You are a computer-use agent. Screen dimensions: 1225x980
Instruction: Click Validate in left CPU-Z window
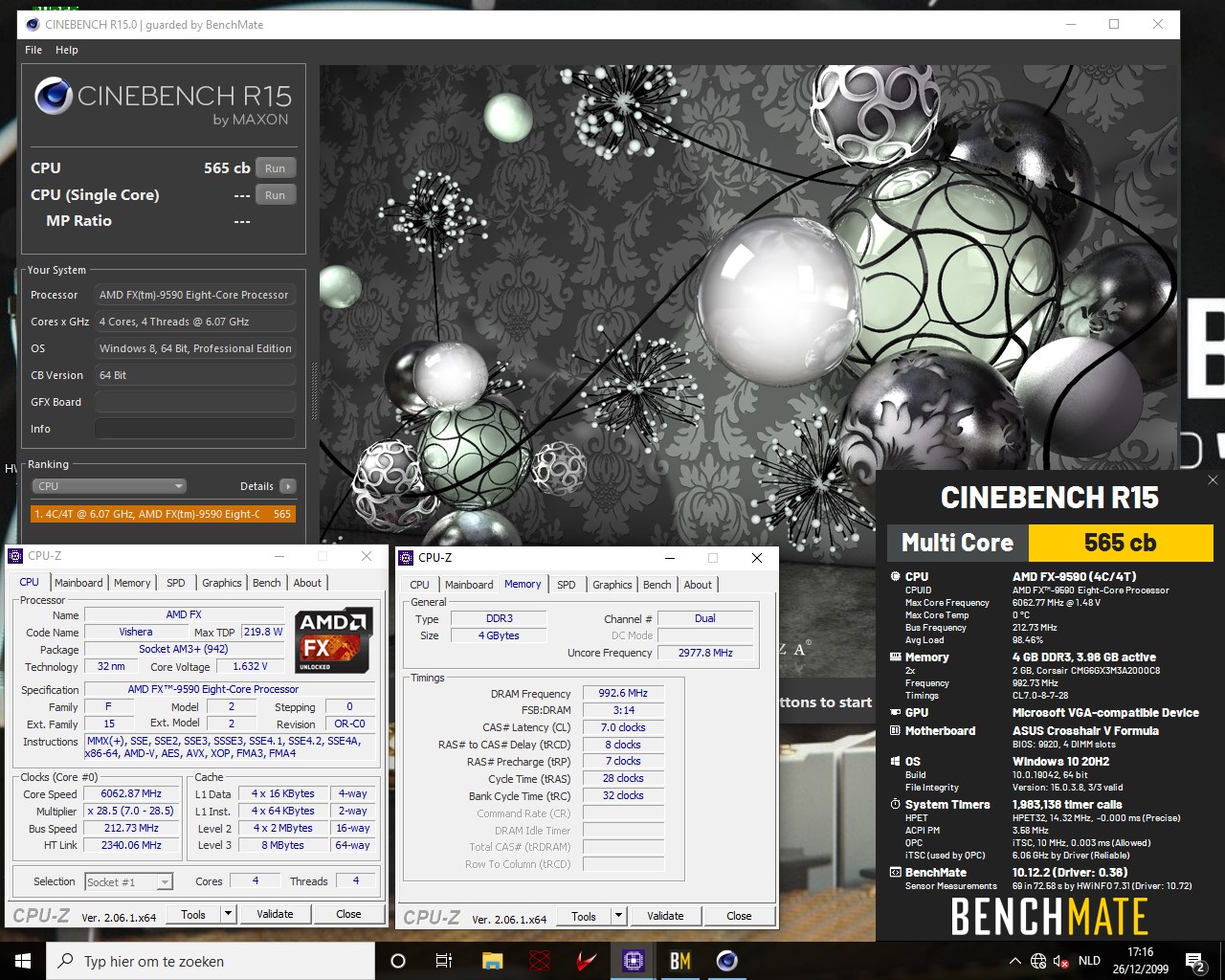[x=275, y=914]
